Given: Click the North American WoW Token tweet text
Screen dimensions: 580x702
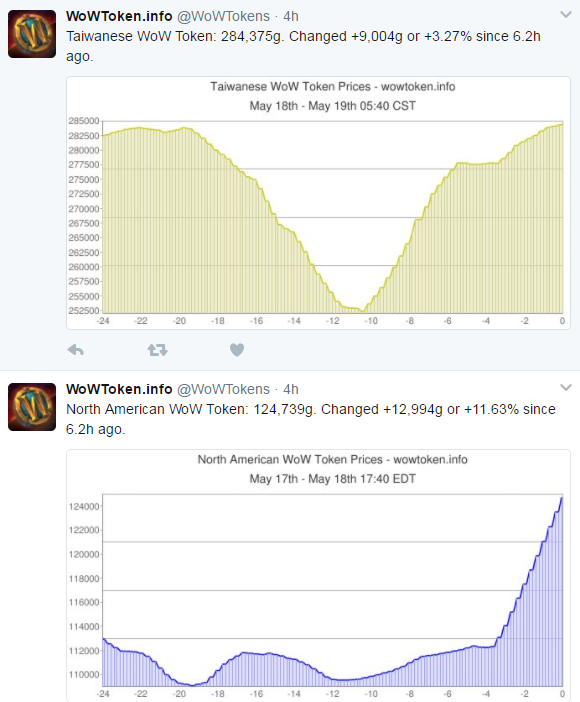Looking at the screenshot, I should pyautogui.click(x=311, y=419).
